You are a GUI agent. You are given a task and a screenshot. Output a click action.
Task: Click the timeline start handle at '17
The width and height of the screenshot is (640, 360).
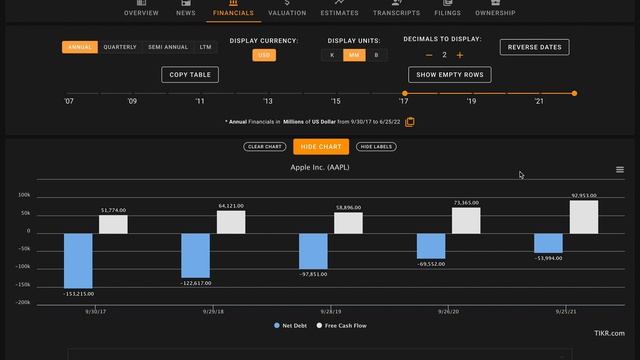click(404, 93)
